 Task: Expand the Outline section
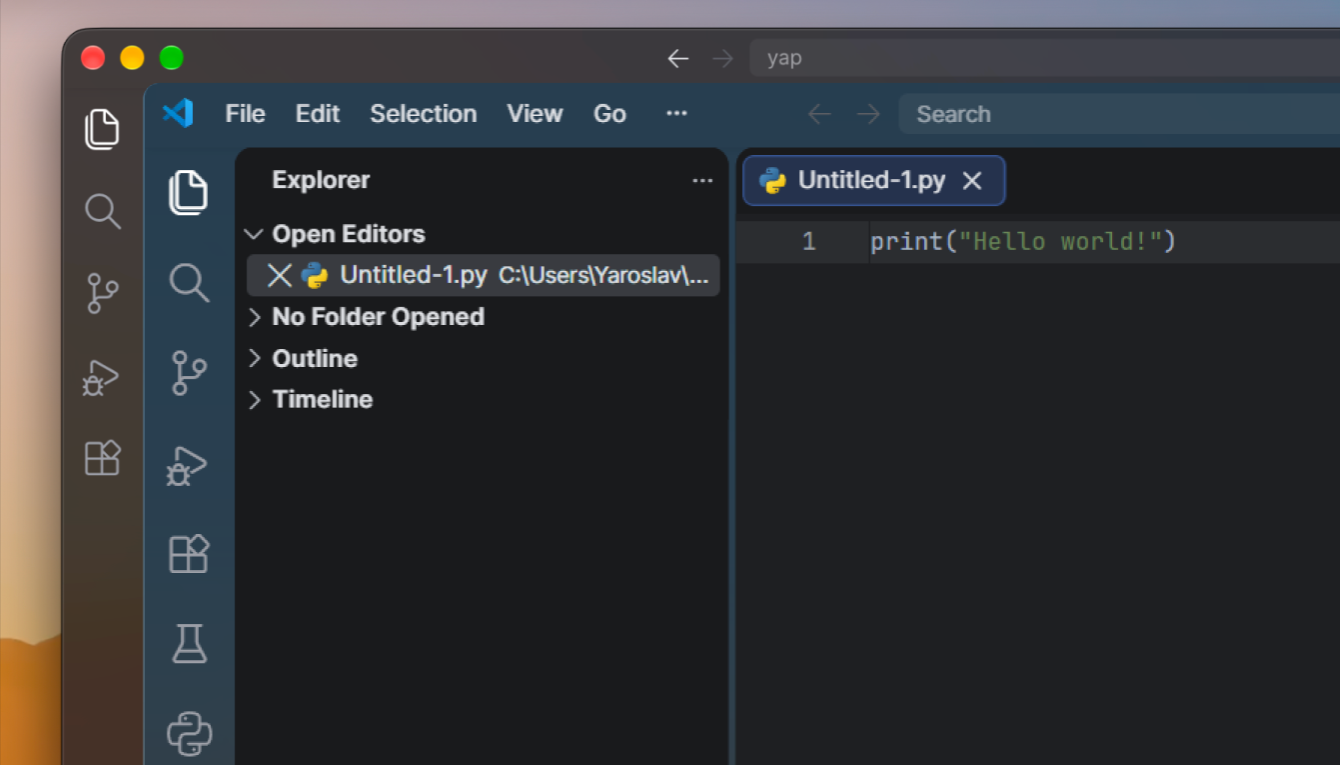[302, 358]
